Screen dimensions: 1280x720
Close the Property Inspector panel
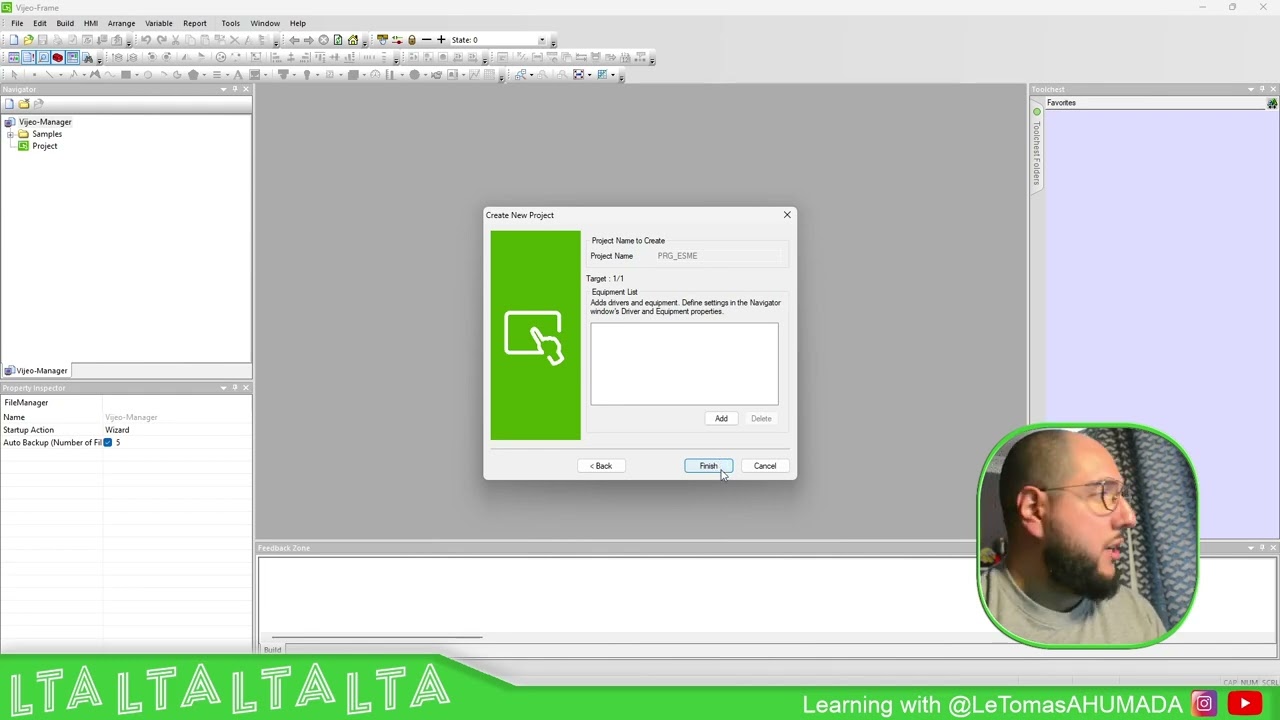246,388
